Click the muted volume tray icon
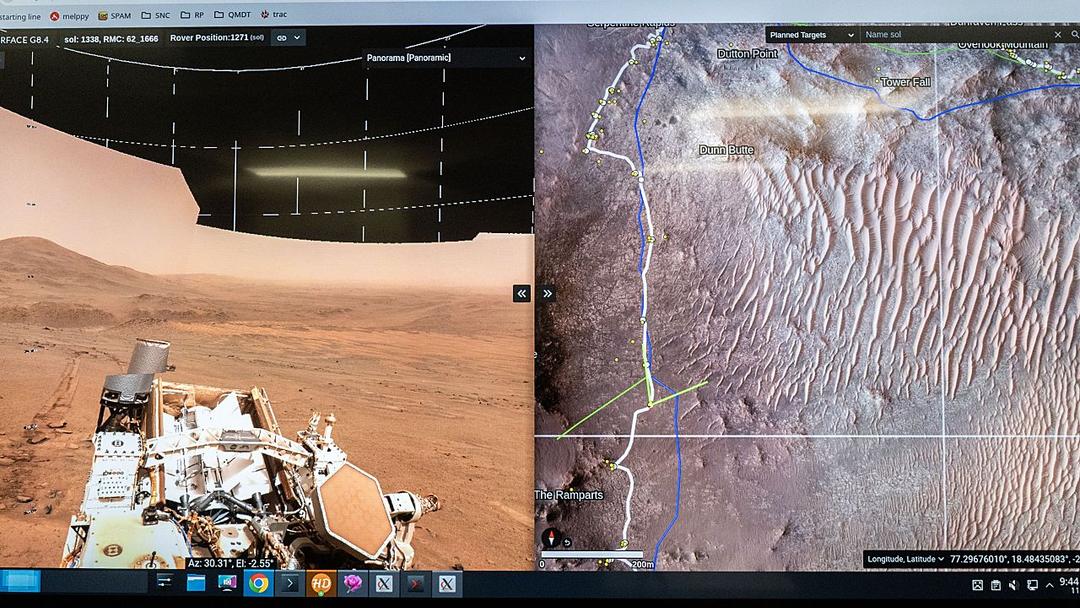This screenshot has height=608, width=1080. (x=1014, y=585)
